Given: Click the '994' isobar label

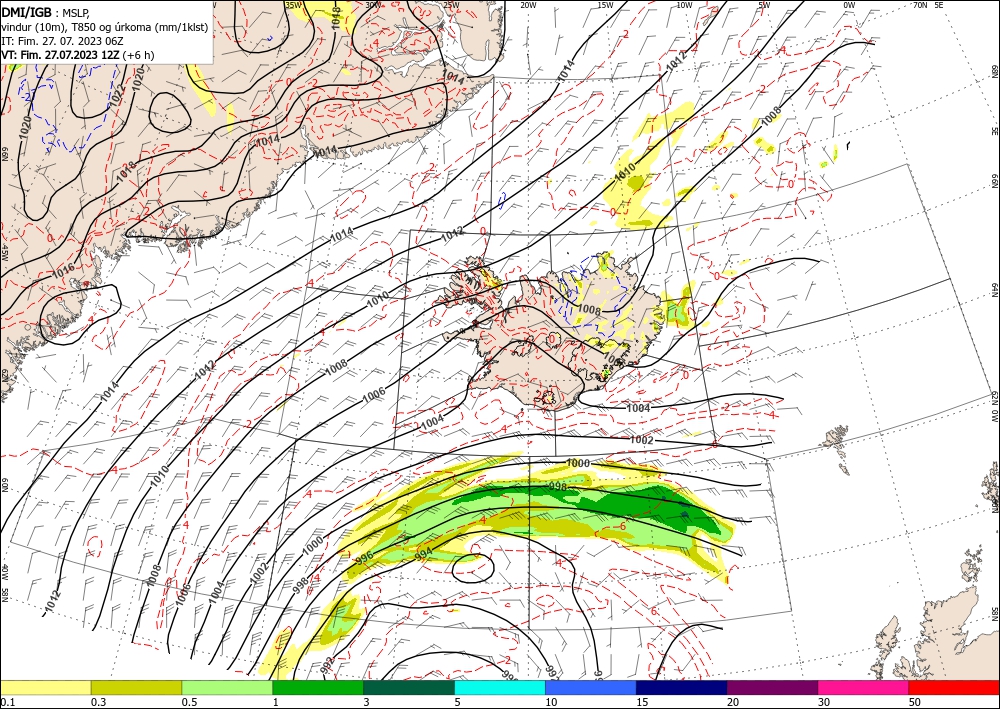Looking at the screenshot, I should pyautogui.click(x=423, y=552).
